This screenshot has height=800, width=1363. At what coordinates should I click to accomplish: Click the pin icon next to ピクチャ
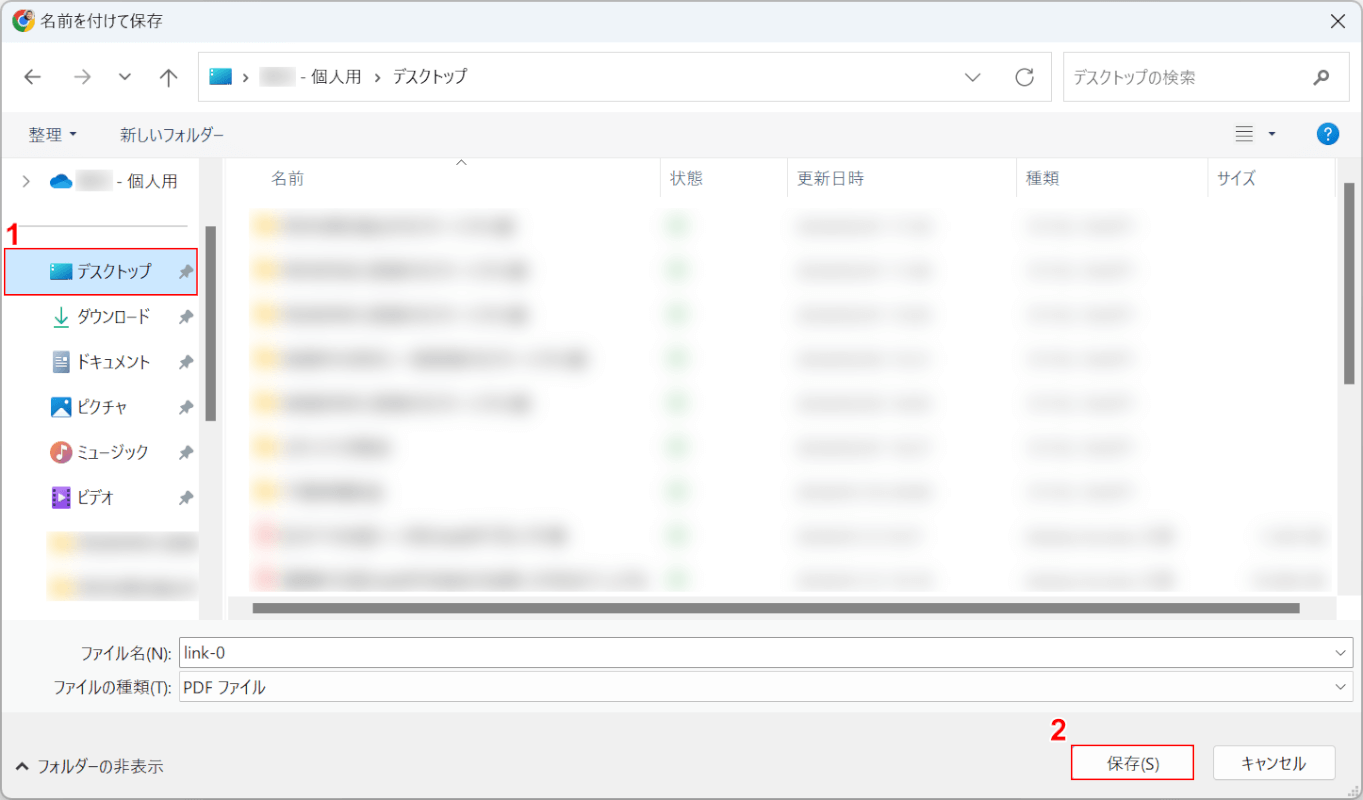185,407
